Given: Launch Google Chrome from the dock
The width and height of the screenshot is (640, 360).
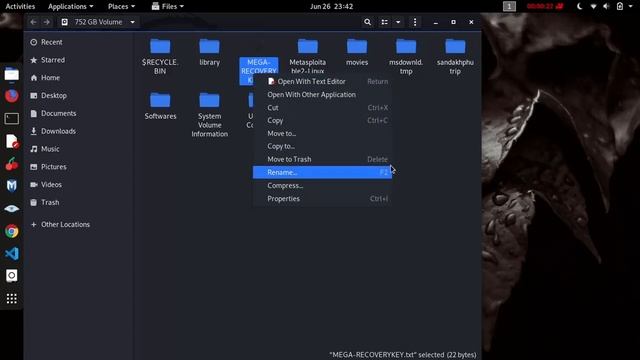Looking at the screenshot, I should 11,231.
